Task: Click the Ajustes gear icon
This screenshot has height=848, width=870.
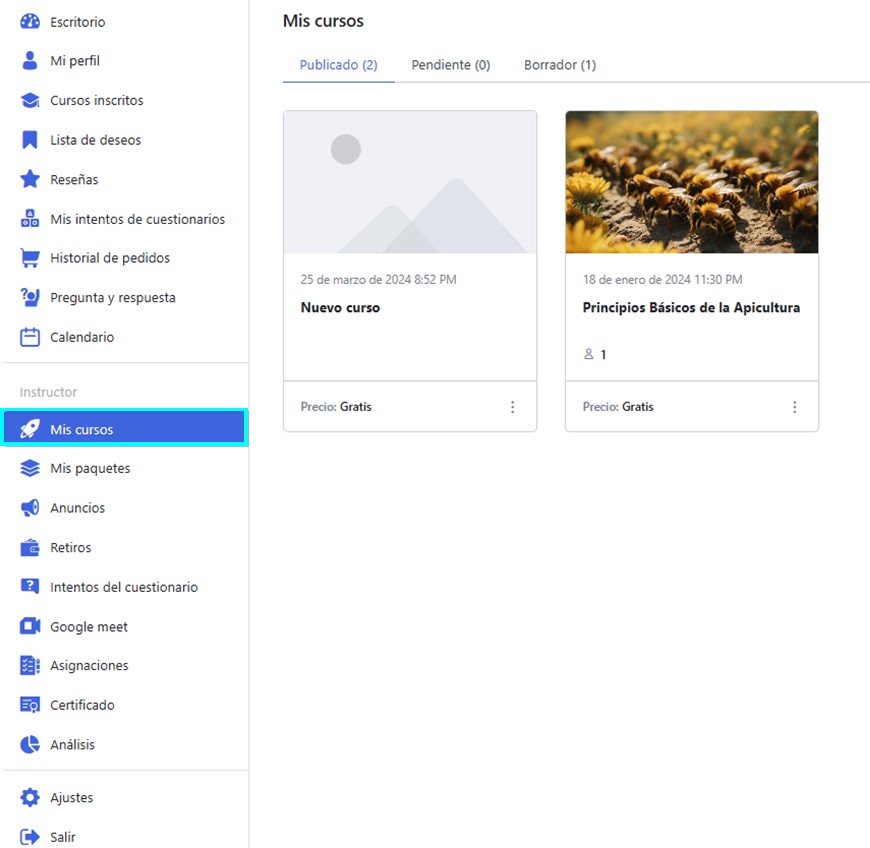Action: (x=30, y=797)
